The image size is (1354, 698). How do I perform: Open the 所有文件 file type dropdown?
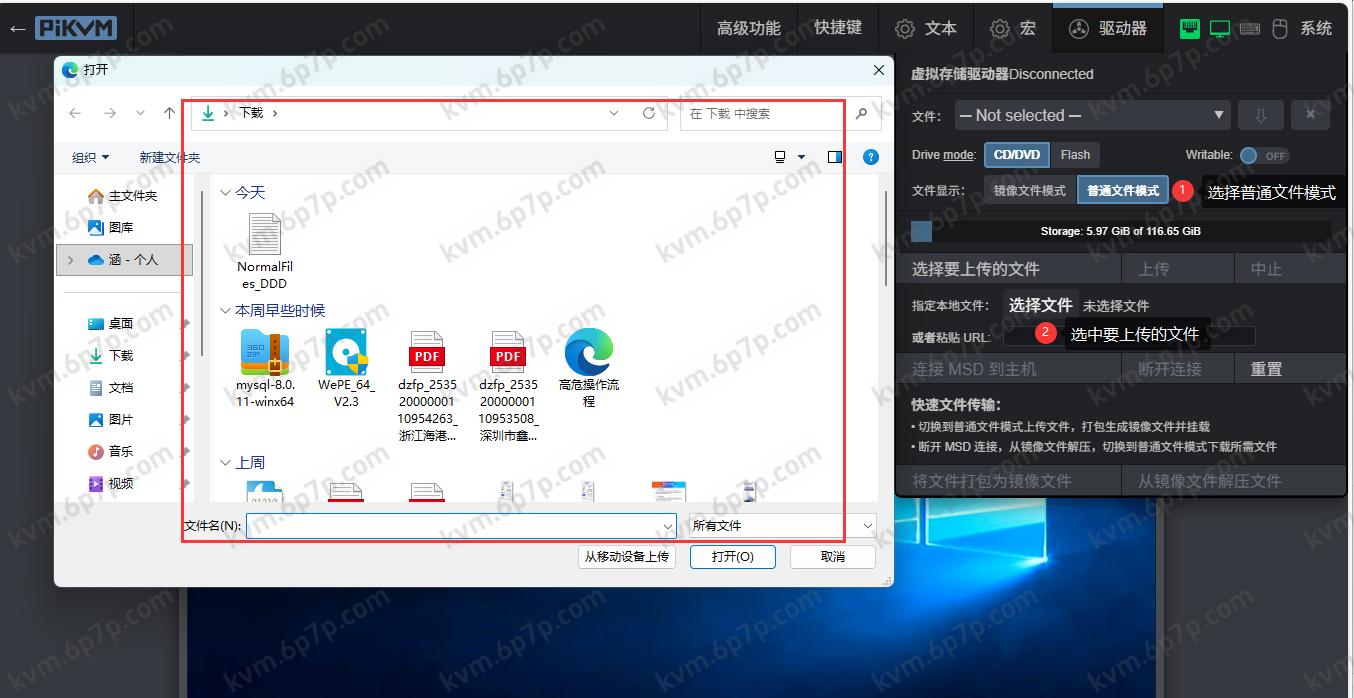coord(782,525)
